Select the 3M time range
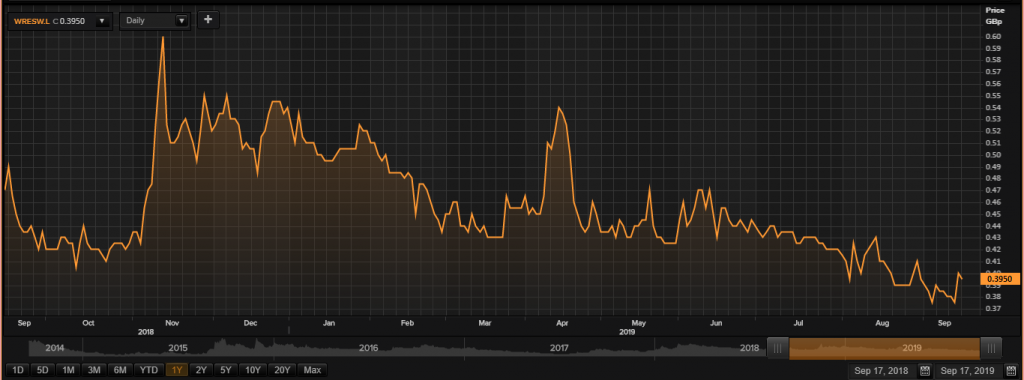 point(93,370)
